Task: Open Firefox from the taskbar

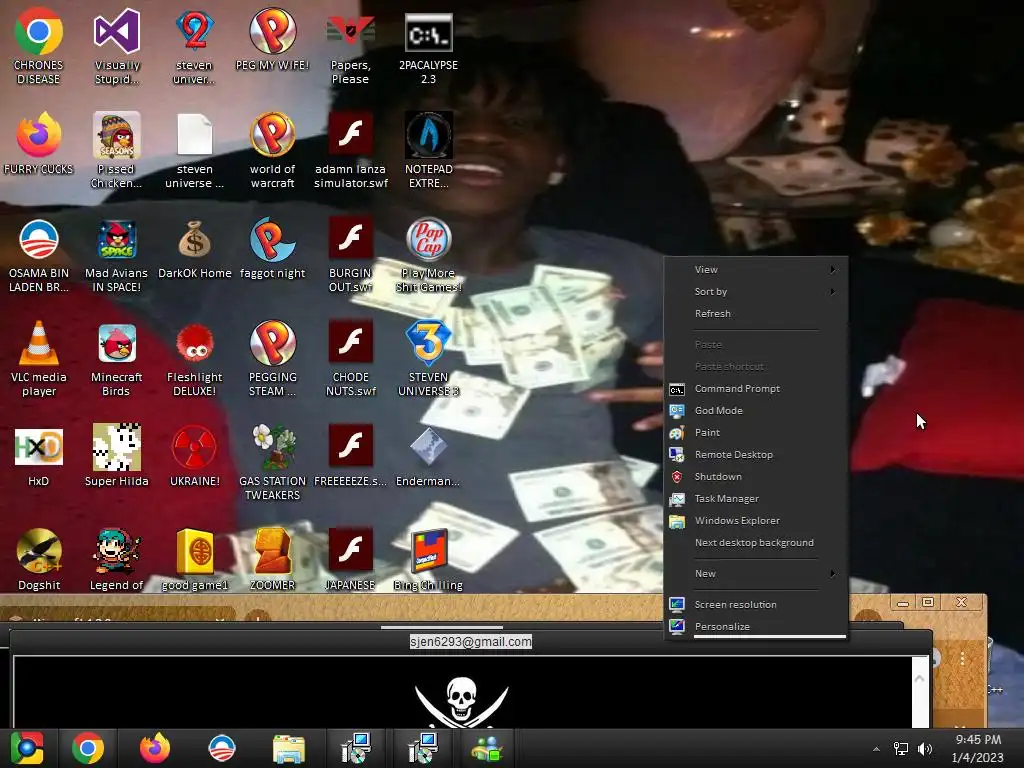Action: pos(155,748)
